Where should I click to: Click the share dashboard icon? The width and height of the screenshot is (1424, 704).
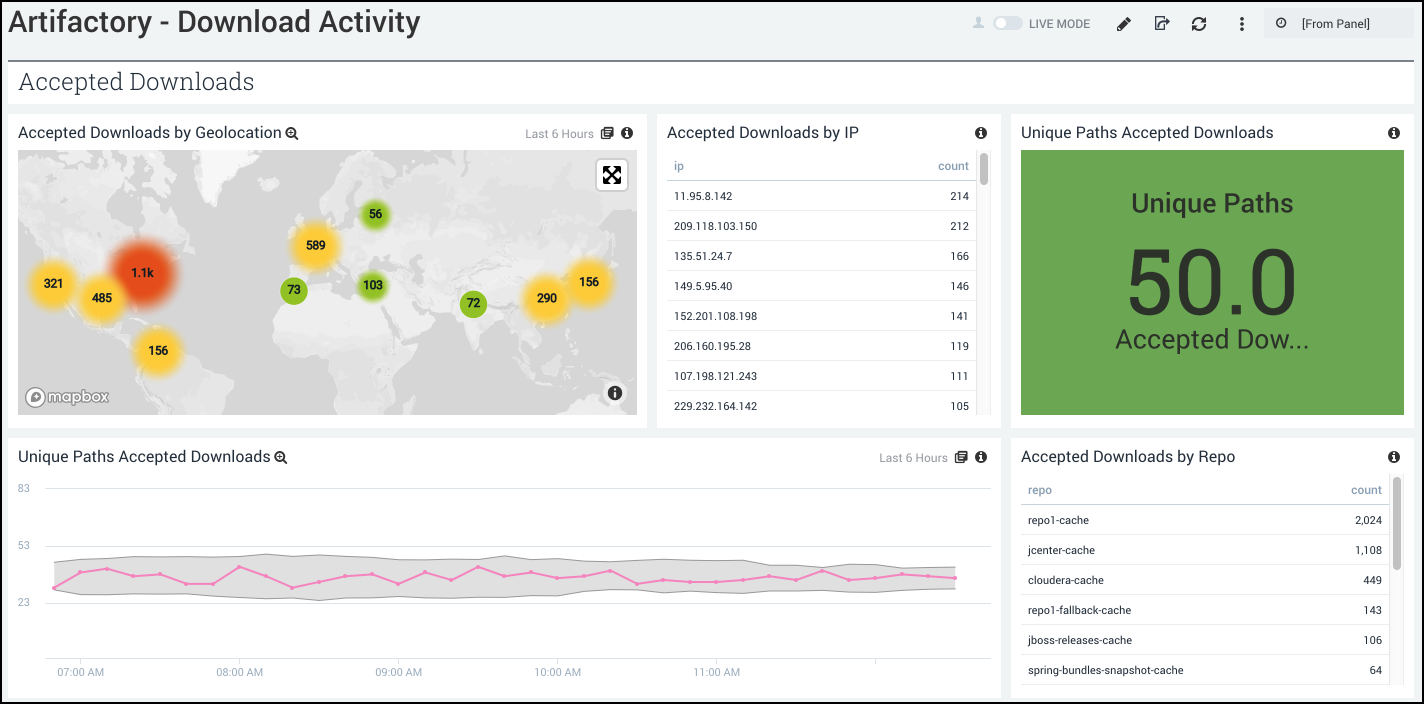tap(1161, 24)
